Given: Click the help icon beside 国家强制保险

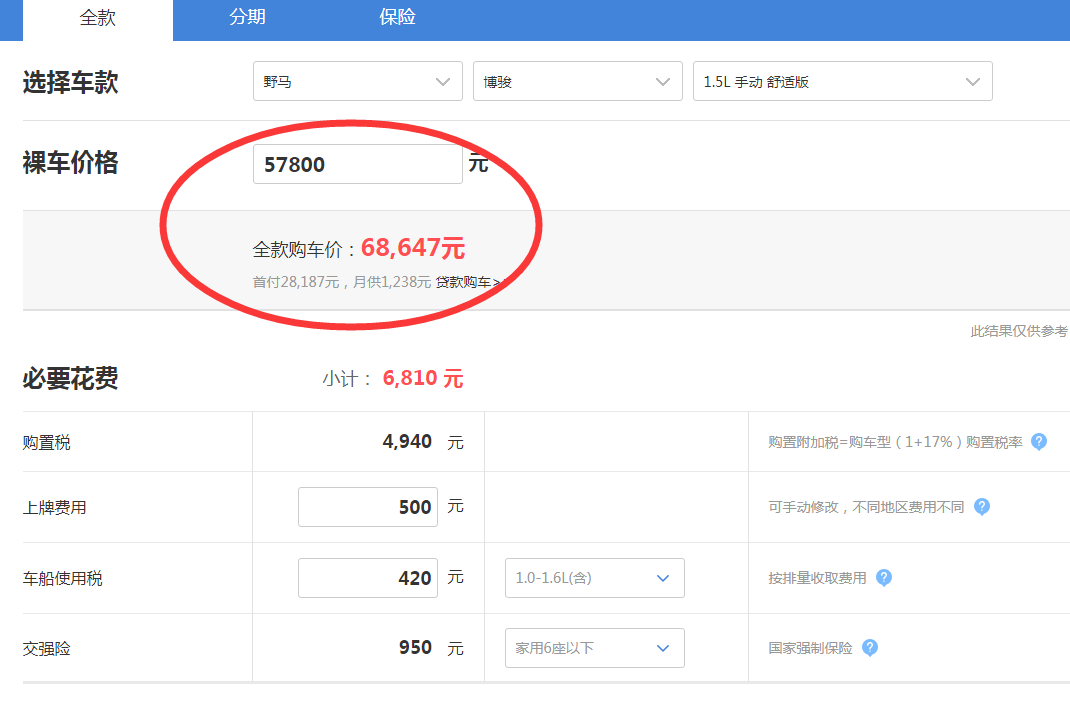Looking at the screenshot, I should coord(870,648).
